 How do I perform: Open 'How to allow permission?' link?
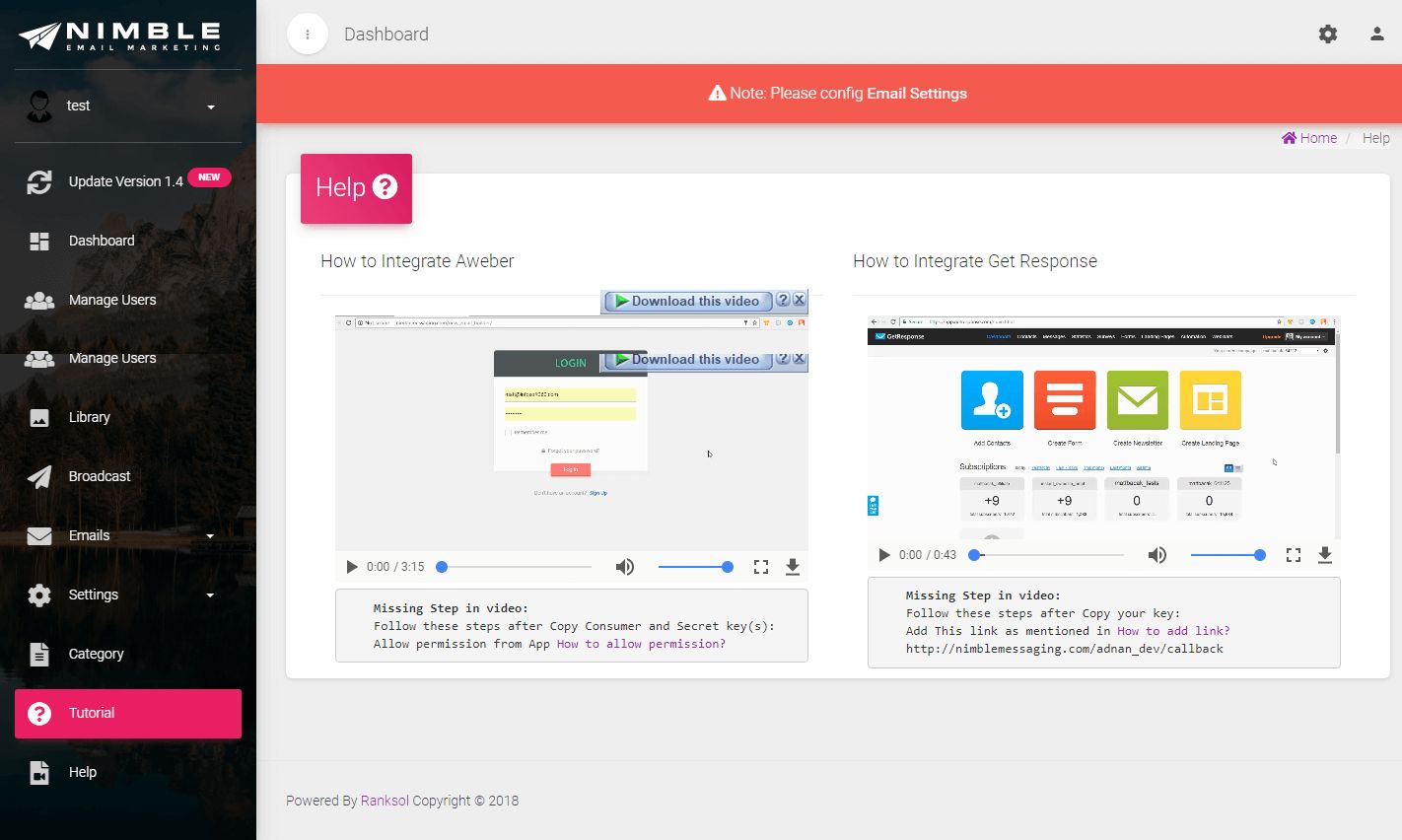(x=641, y=644)
